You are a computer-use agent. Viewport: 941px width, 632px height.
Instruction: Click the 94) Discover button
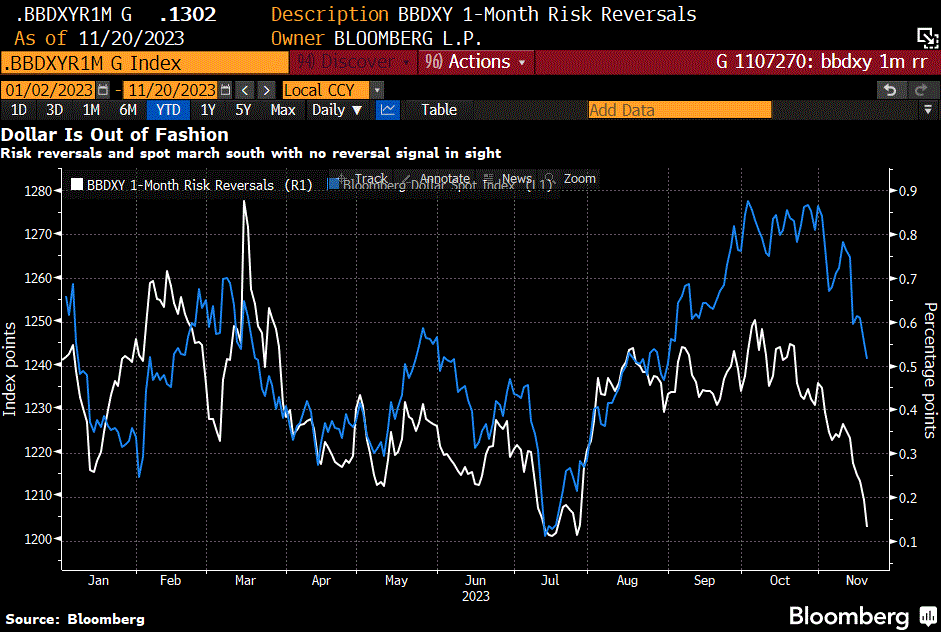[354, 62]
